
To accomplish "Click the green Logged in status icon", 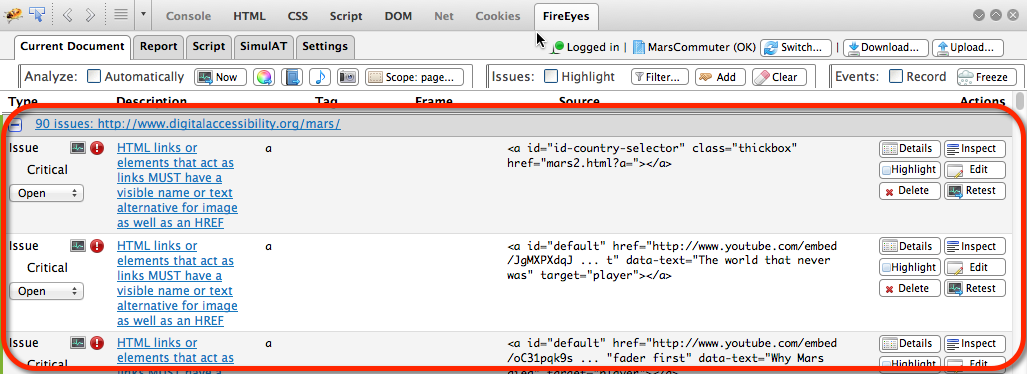I will point(558,47).
